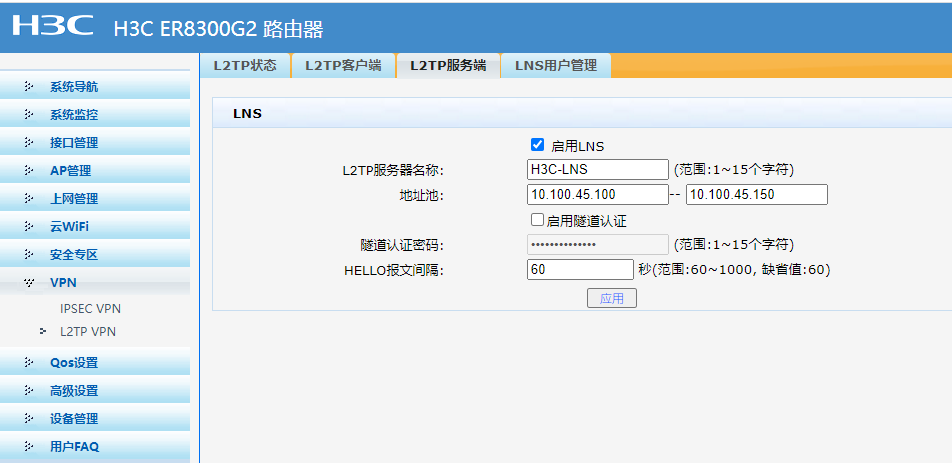Expand the 设备管理 arrow icon

click(28, 418)
